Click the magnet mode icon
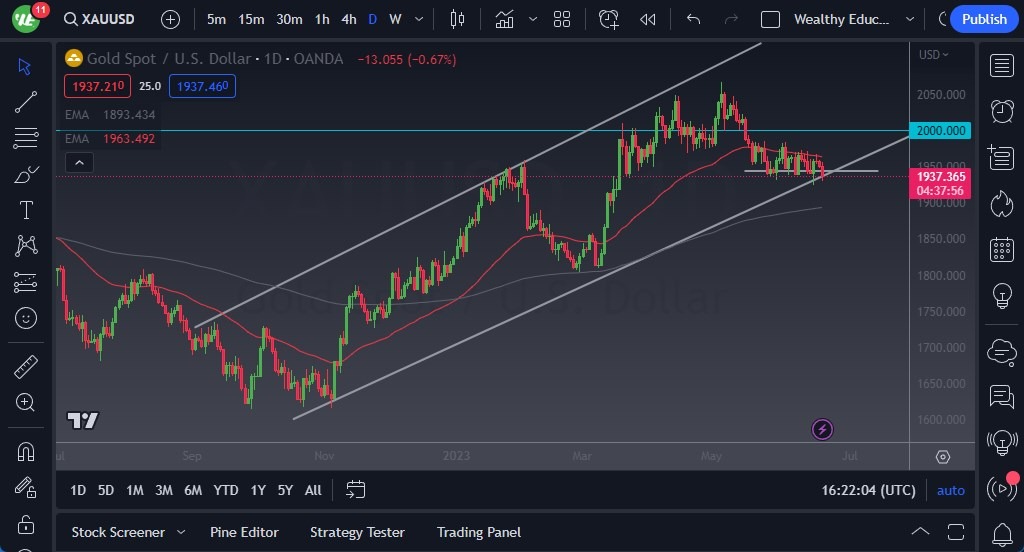The image size is (1024, 552). (x=26, y=451)
